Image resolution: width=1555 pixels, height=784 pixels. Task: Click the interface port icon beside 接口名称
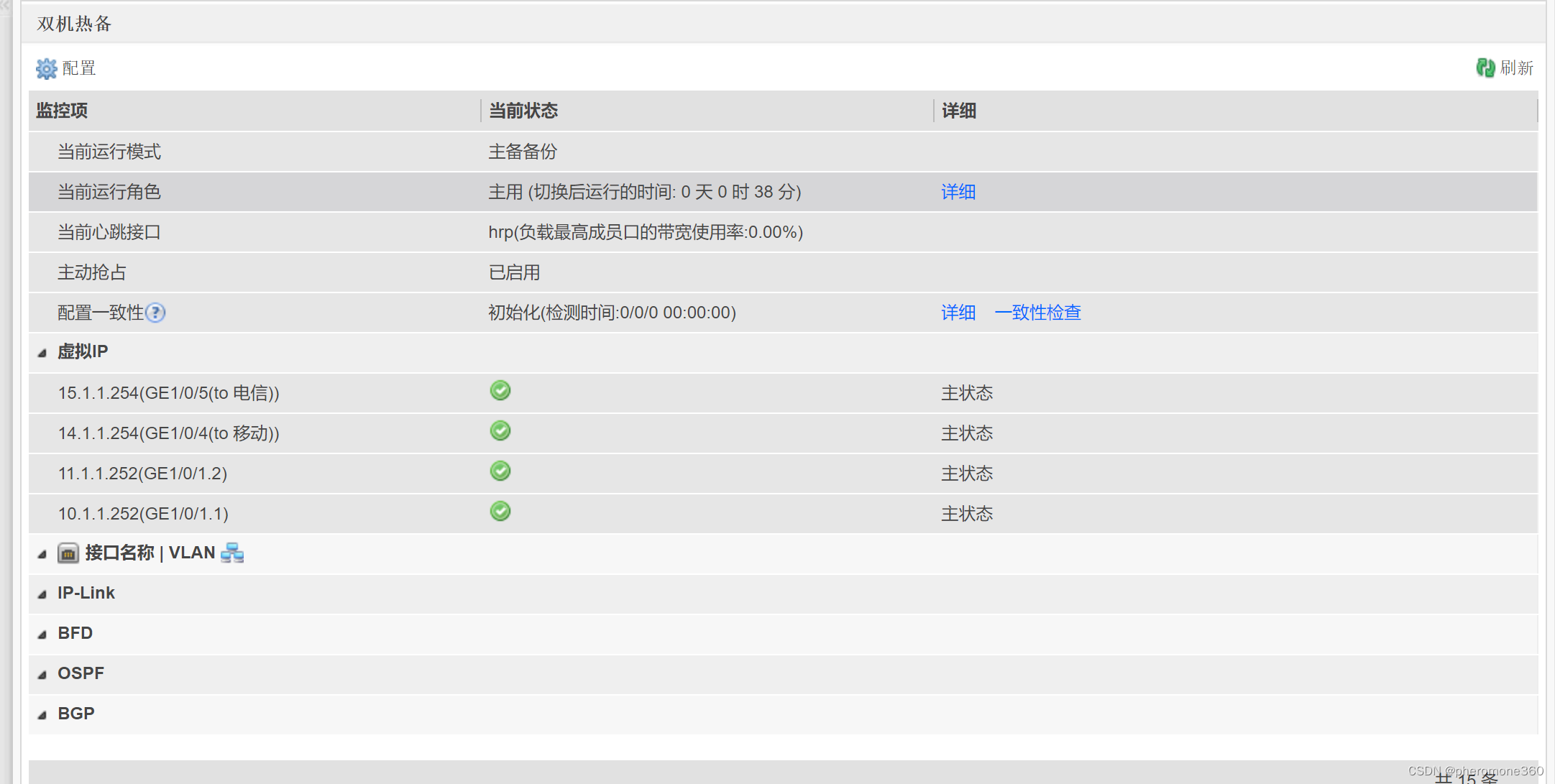point(68,553)
